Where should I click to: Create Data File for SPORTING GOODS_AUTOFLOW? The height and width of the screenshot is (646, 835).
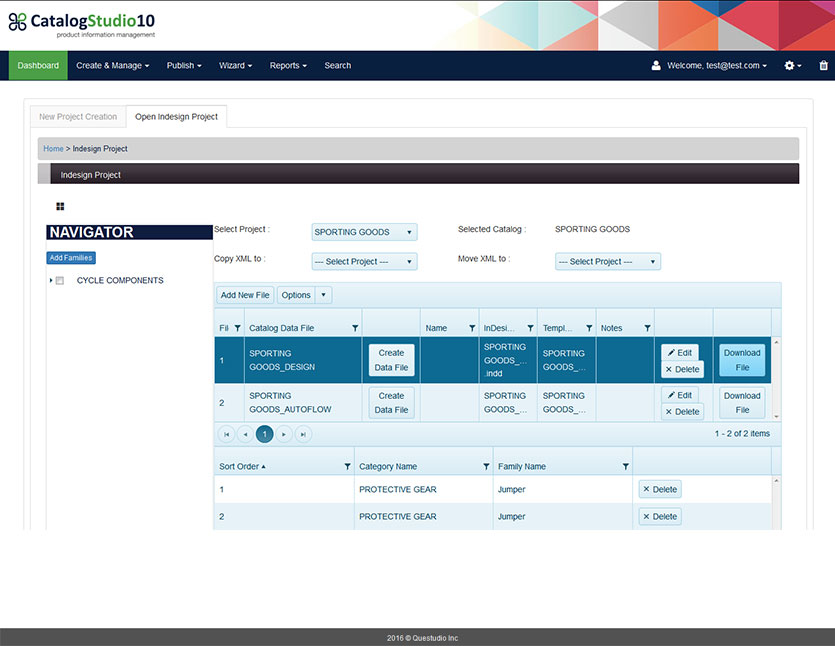click(x=391, y=403)
